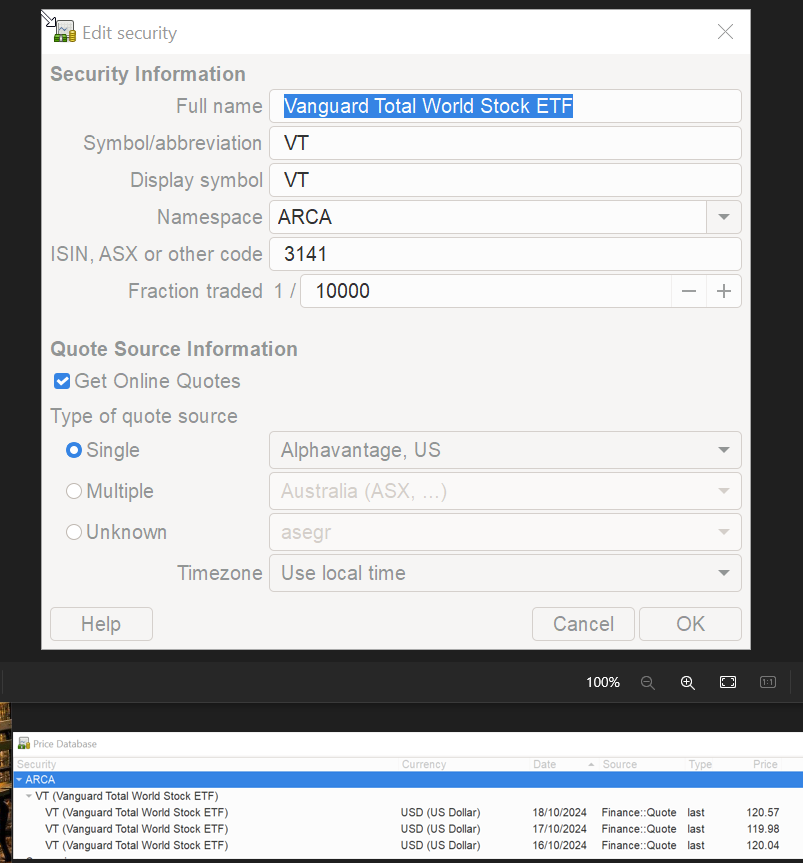Open the Australia (ASX, ...) dropdown
This screenshot has width=803, height=863.
pyautogui.click(x=505, y=491)
